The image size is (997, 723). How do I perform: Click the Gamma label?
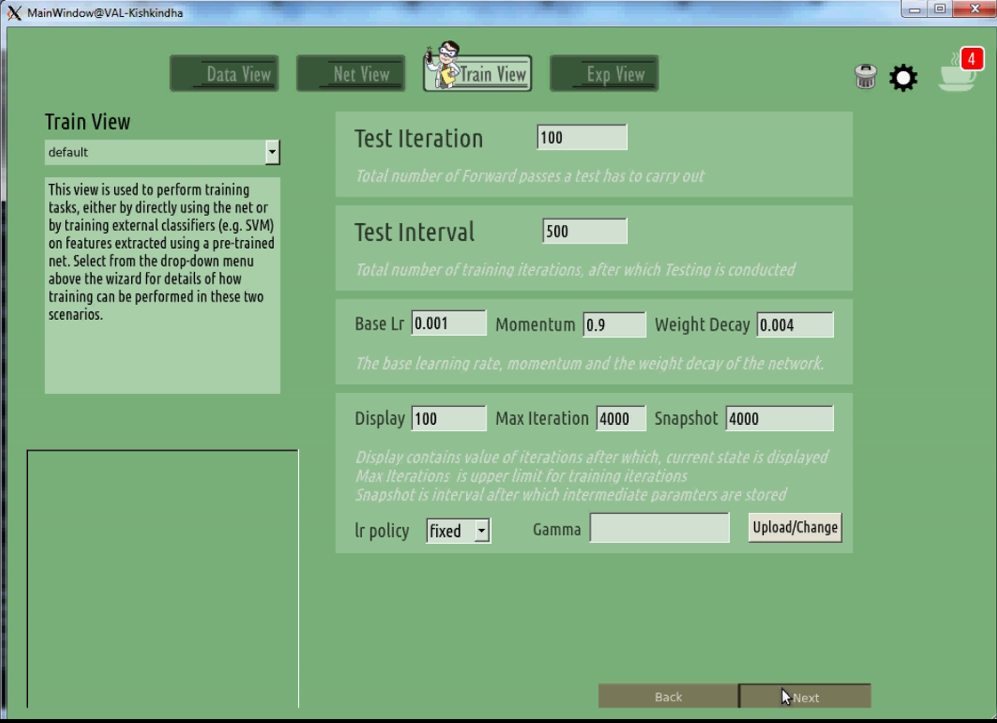[557, 529]
